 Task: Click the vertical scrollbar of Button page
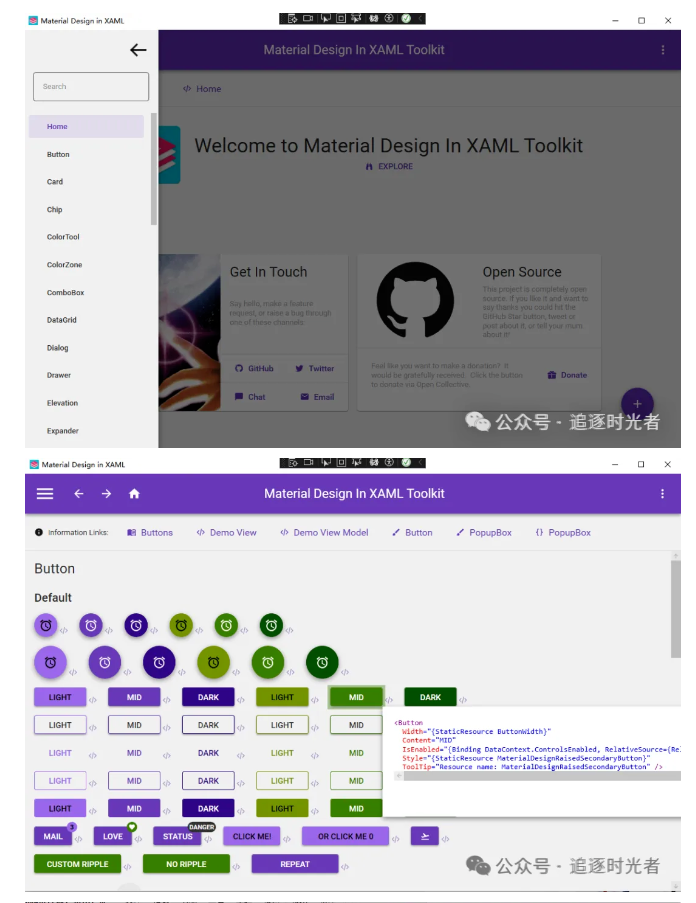(676, 609)
